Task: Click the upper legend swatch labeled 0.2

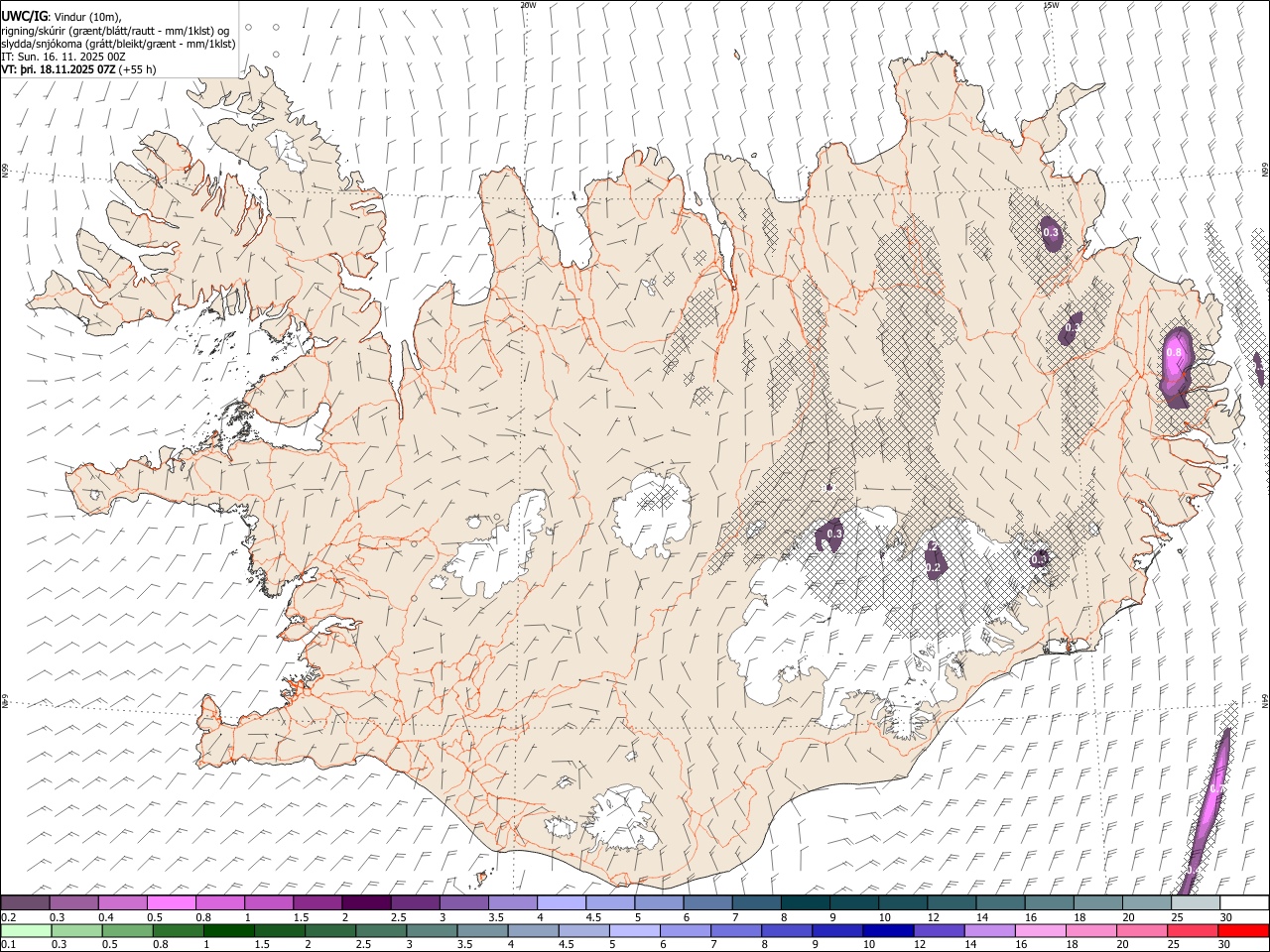Action: [x=26, y=902]
